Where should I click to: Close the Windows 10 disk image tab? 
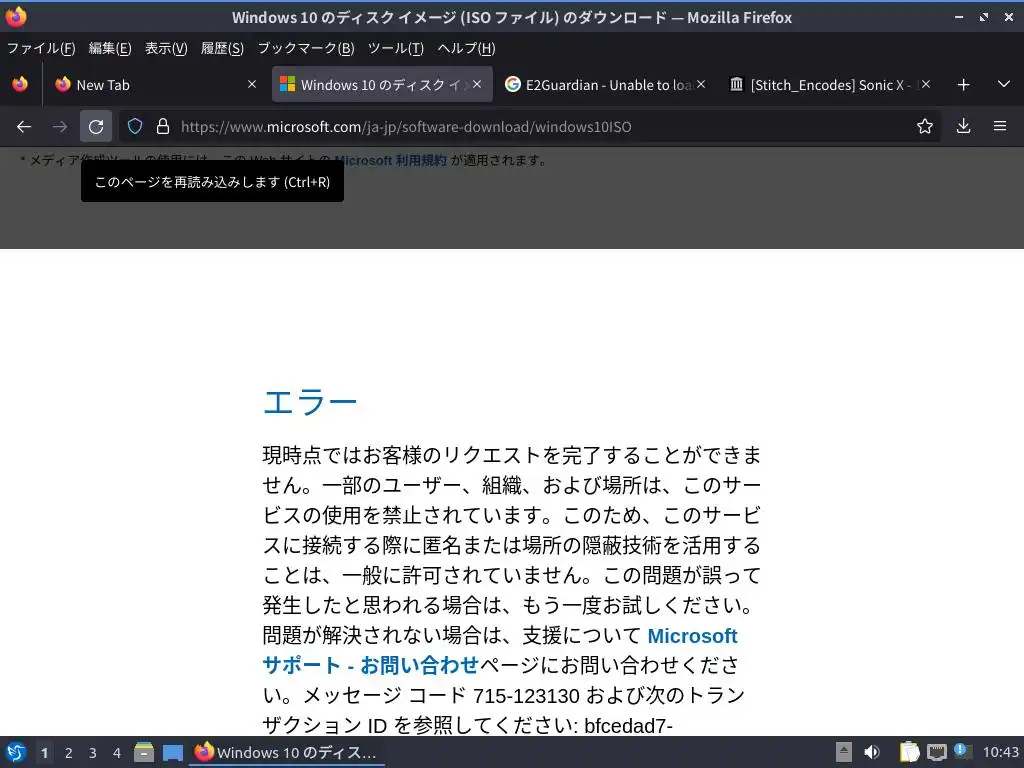coord(477,84)
